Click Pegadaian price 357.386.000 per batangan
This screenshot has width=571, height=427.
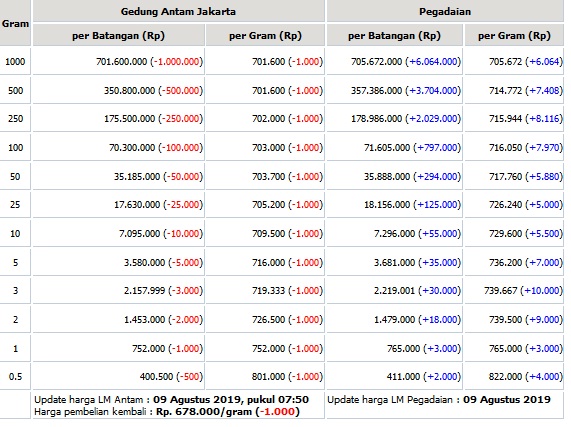tap(377, 91)
